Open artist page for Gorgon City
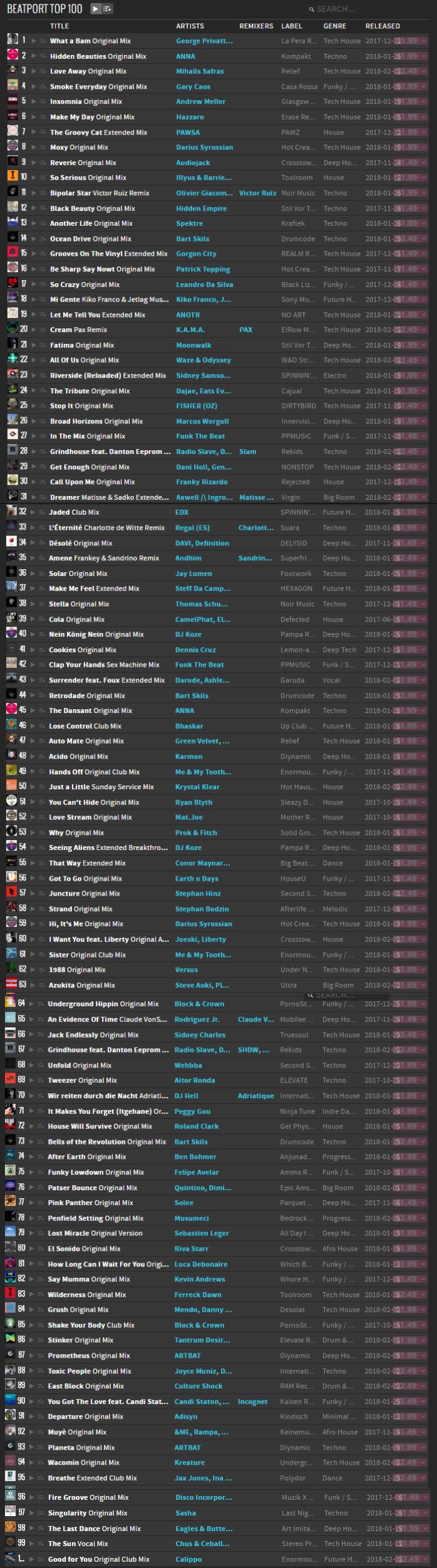This screenshot has width=437, height=1568. point(196,254)
